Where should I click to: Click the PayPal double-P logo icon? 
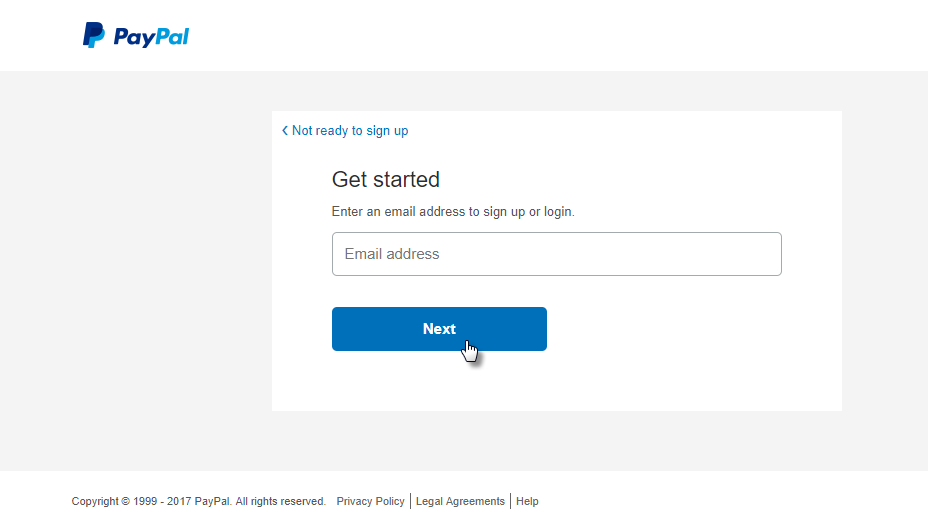(x=93, y=36)
